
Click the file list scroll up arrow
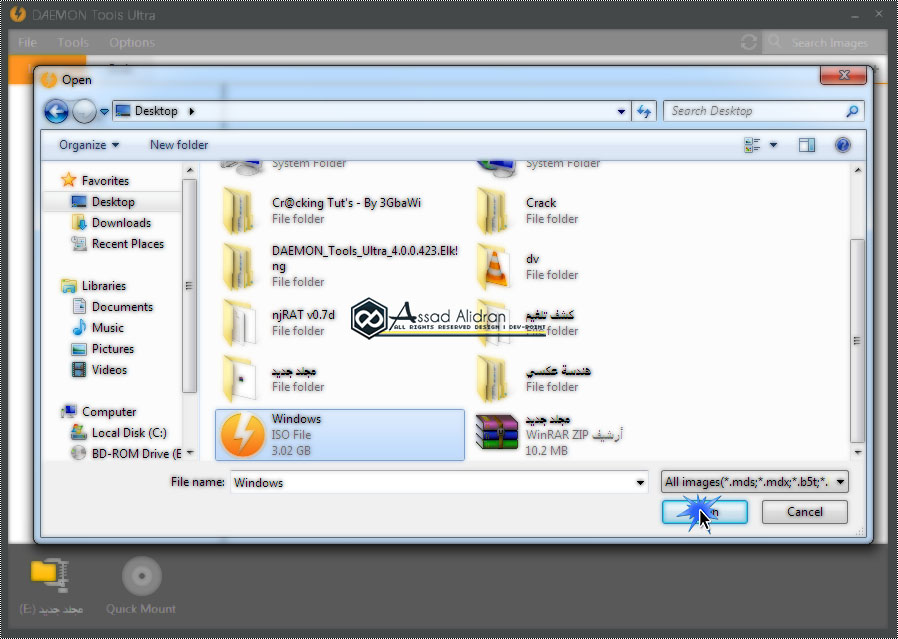click(x=857, y=170)
